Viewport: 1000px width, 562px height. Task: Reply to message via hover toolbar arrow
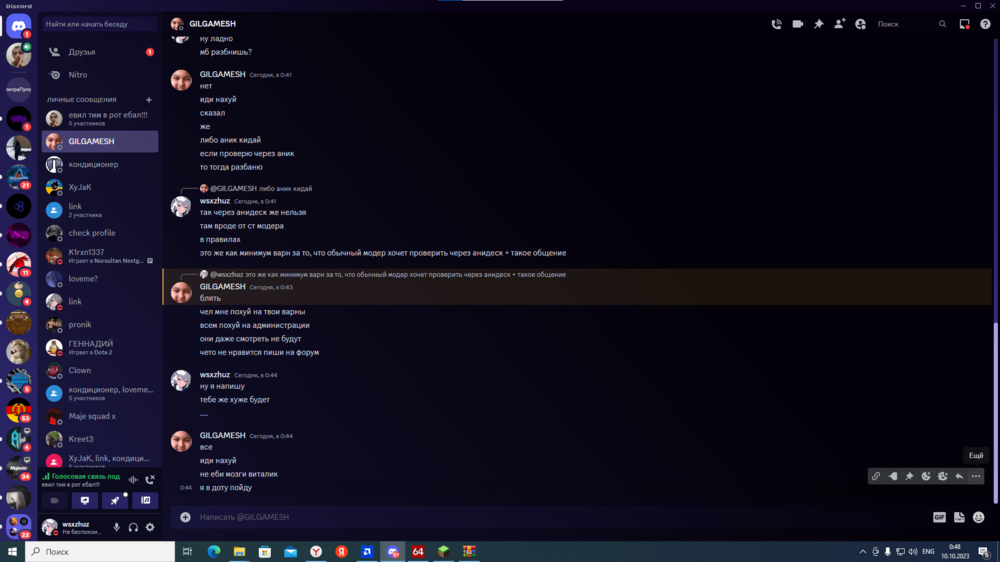click(959, 476)
